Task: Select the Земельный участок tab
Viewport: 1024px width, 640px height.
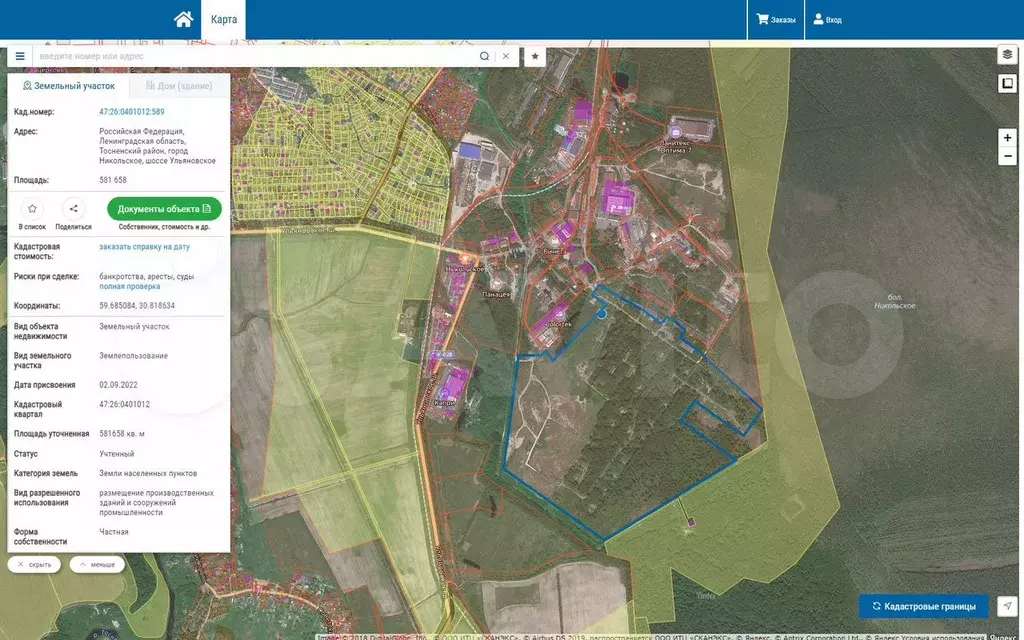Action: (x=68, y=86)
